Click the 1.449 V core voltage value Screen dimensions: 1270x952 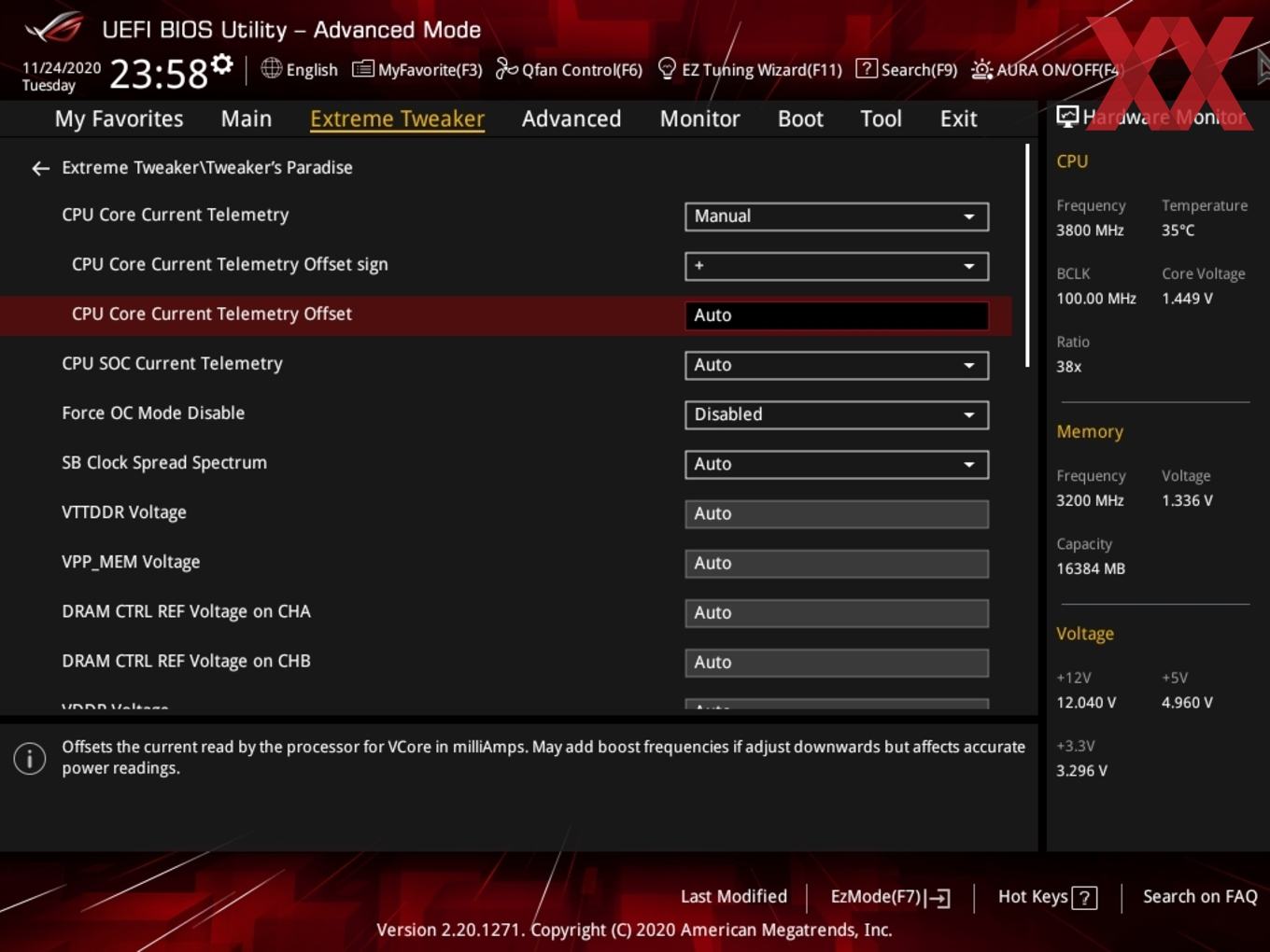coord(1187,298)
